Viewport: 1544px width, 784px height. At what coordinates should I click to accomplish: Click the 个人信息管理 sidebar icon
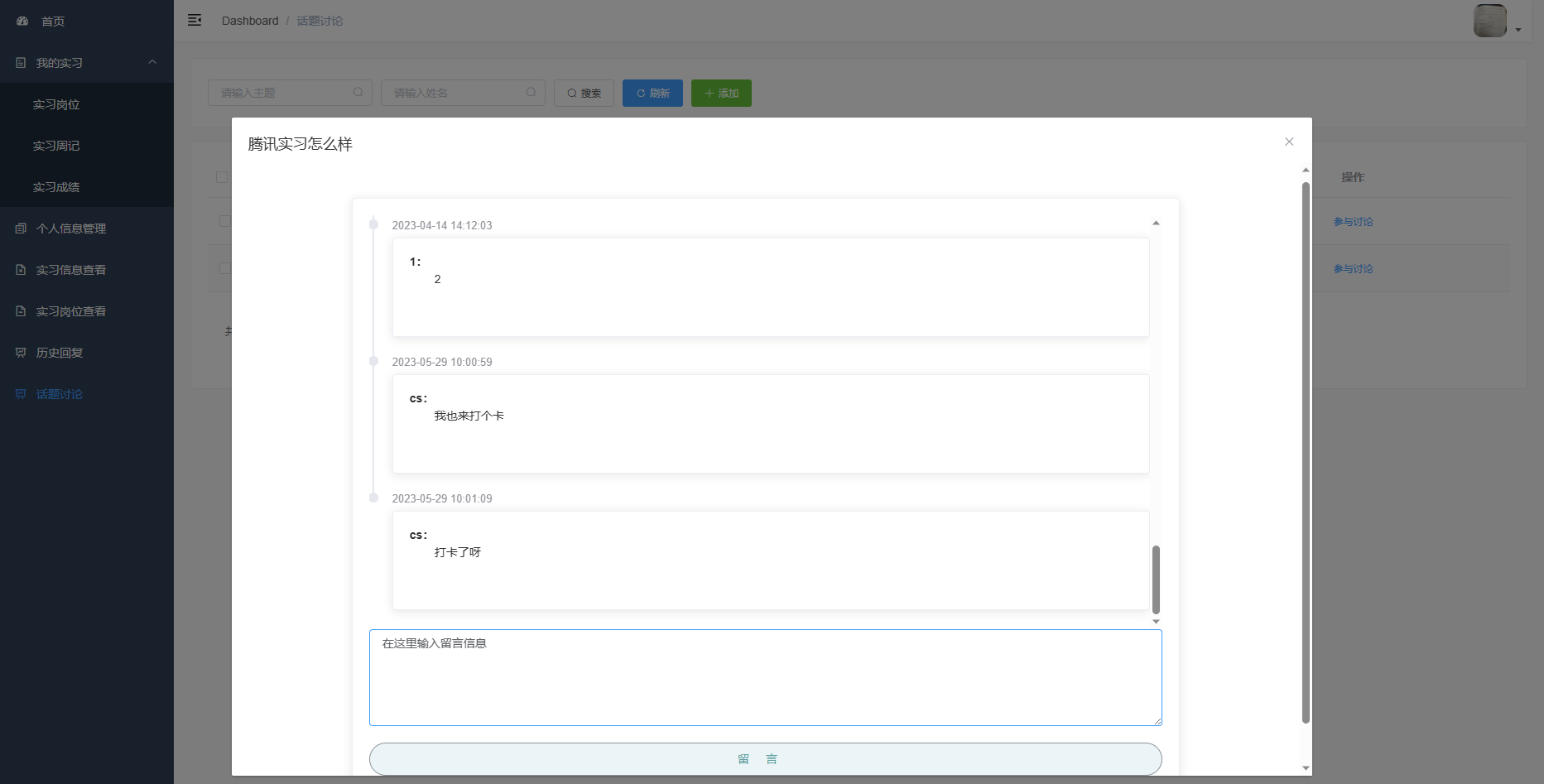(21, 228)
